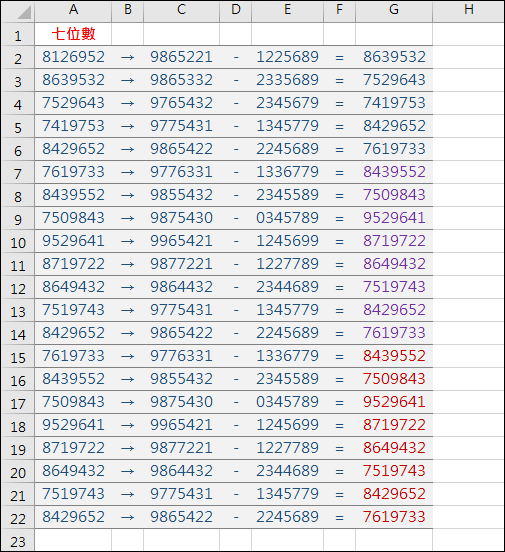Select row 15 header
Viewport: 505px width, 552px height.
coord(18,356)
